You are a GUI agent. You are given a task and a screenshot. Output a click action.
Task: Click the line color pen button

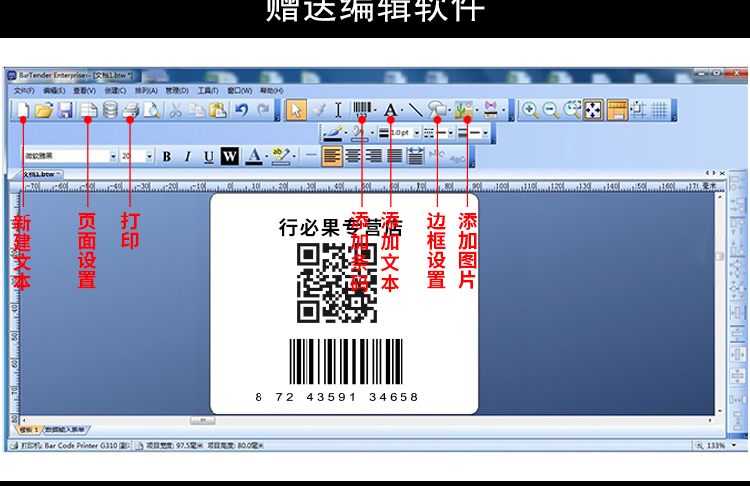pos(333,133)
